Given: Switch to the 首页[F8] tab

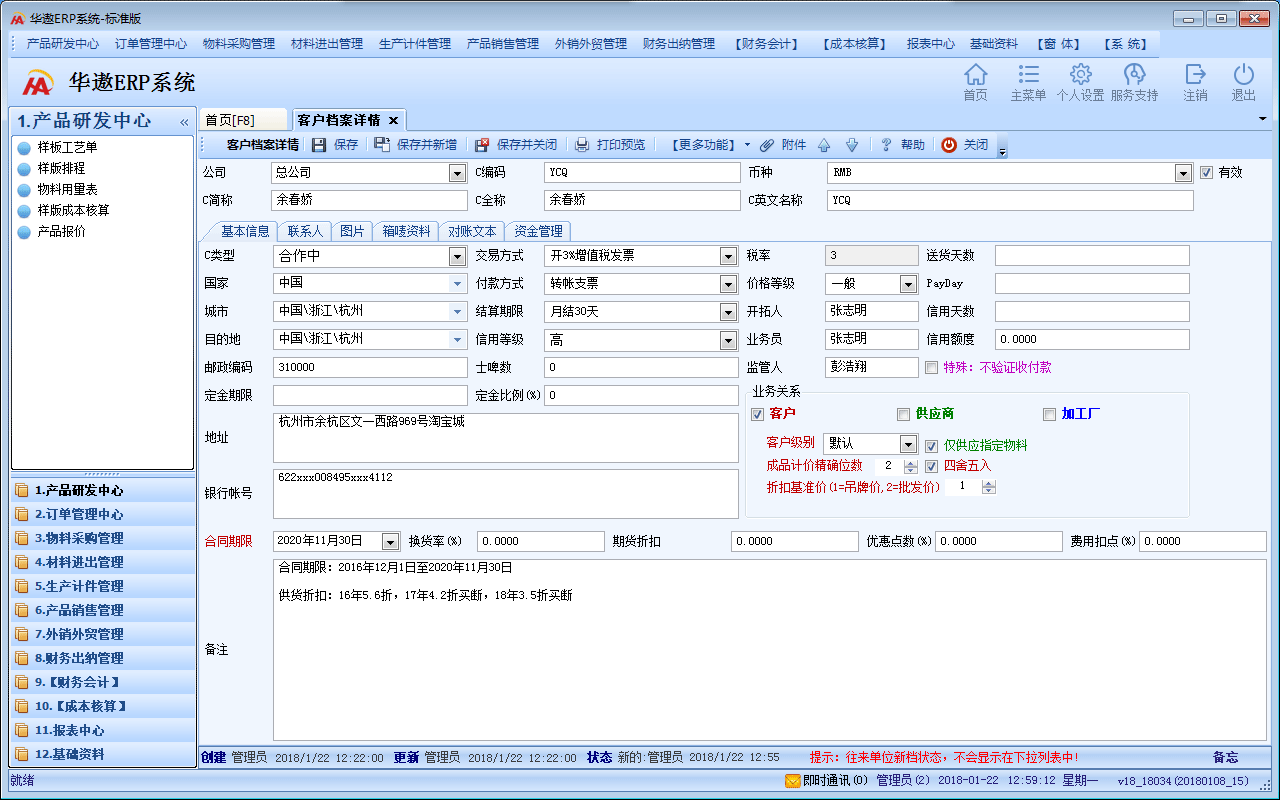Looking at the screenshot, I should pos(243,120).
